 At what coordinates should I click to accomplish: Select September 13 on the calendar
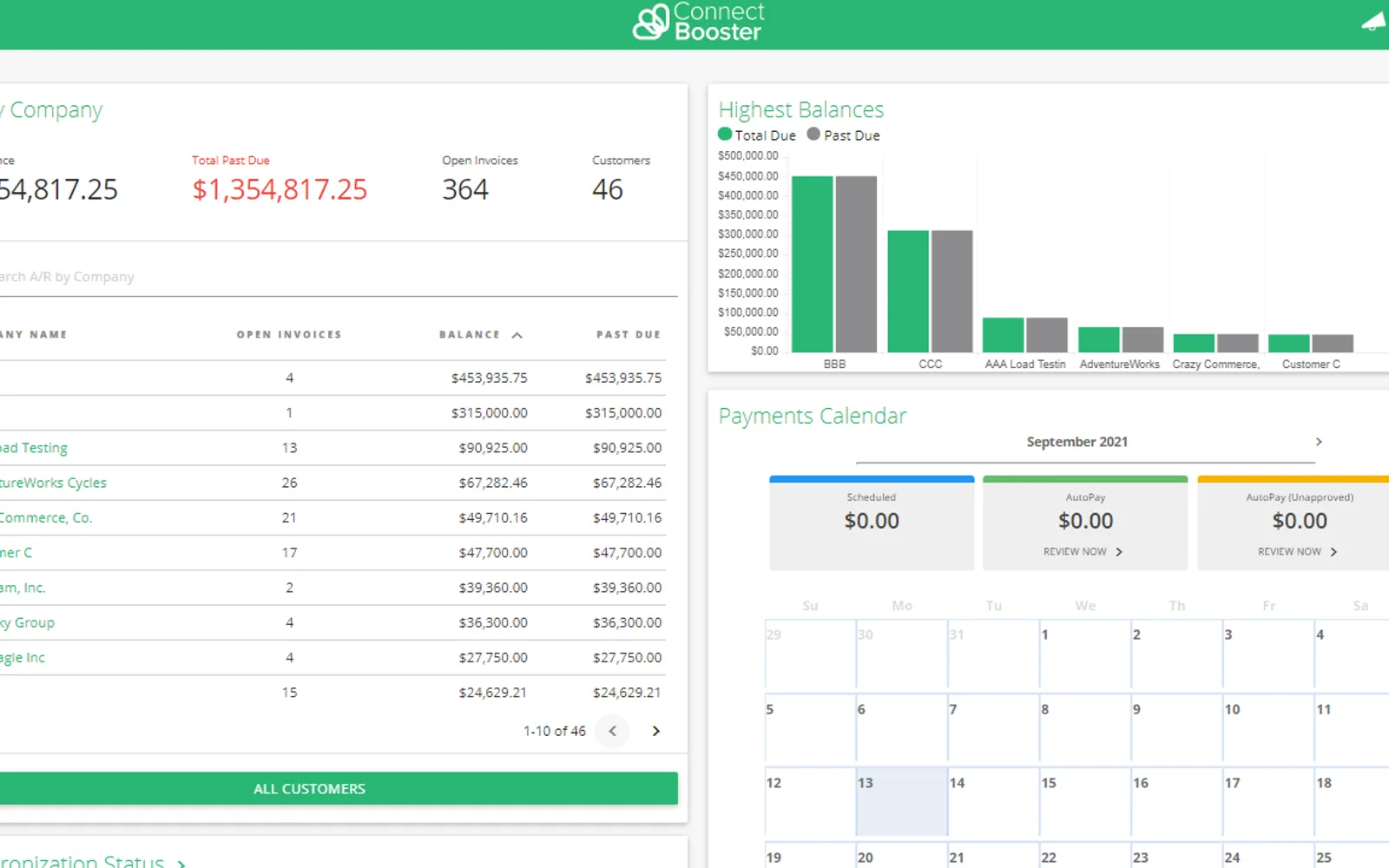[902, 800]
